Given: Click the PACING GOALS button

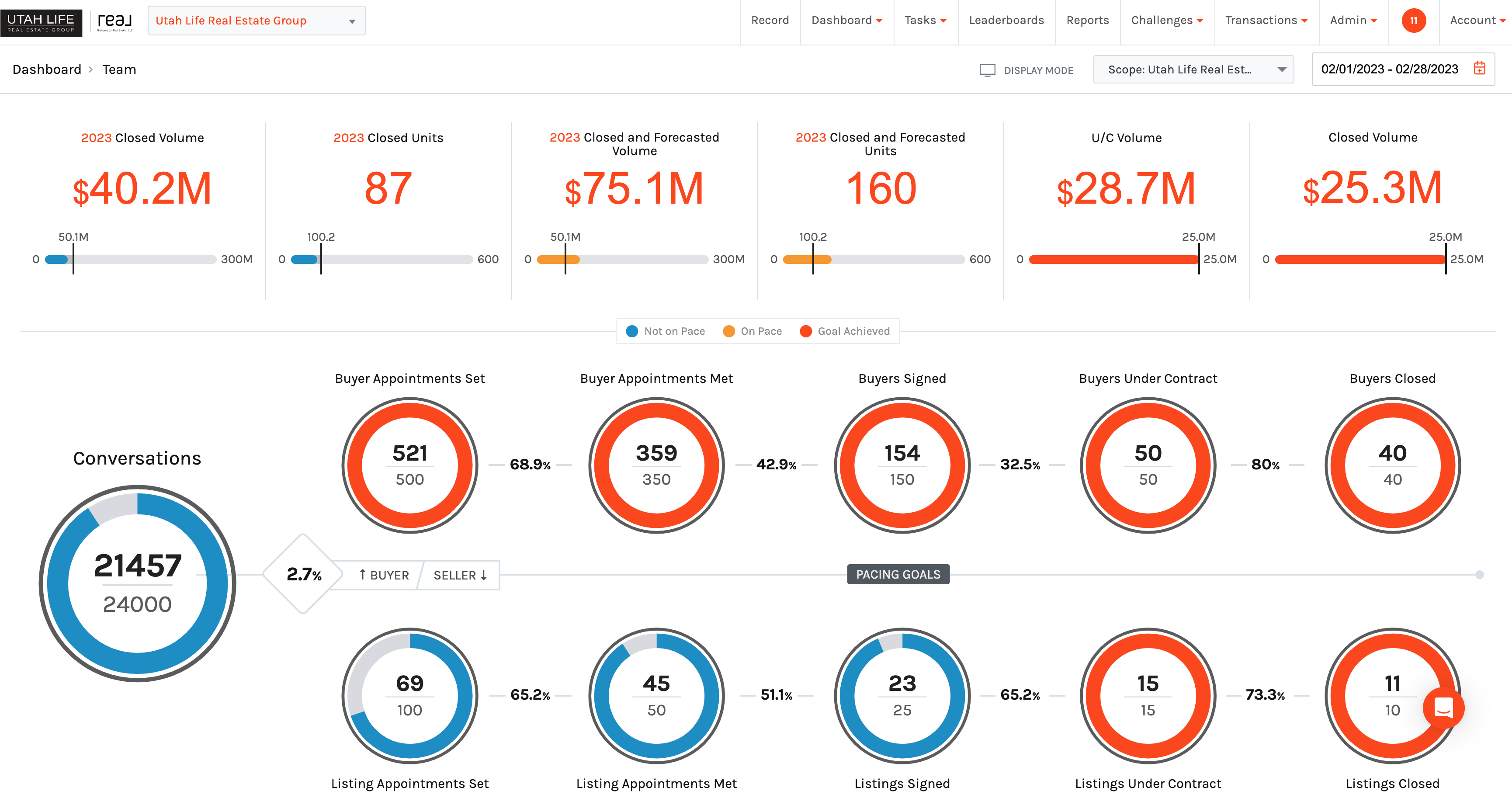Looking at the screenshot, I should pyautogui.click(x=898, y=575).
